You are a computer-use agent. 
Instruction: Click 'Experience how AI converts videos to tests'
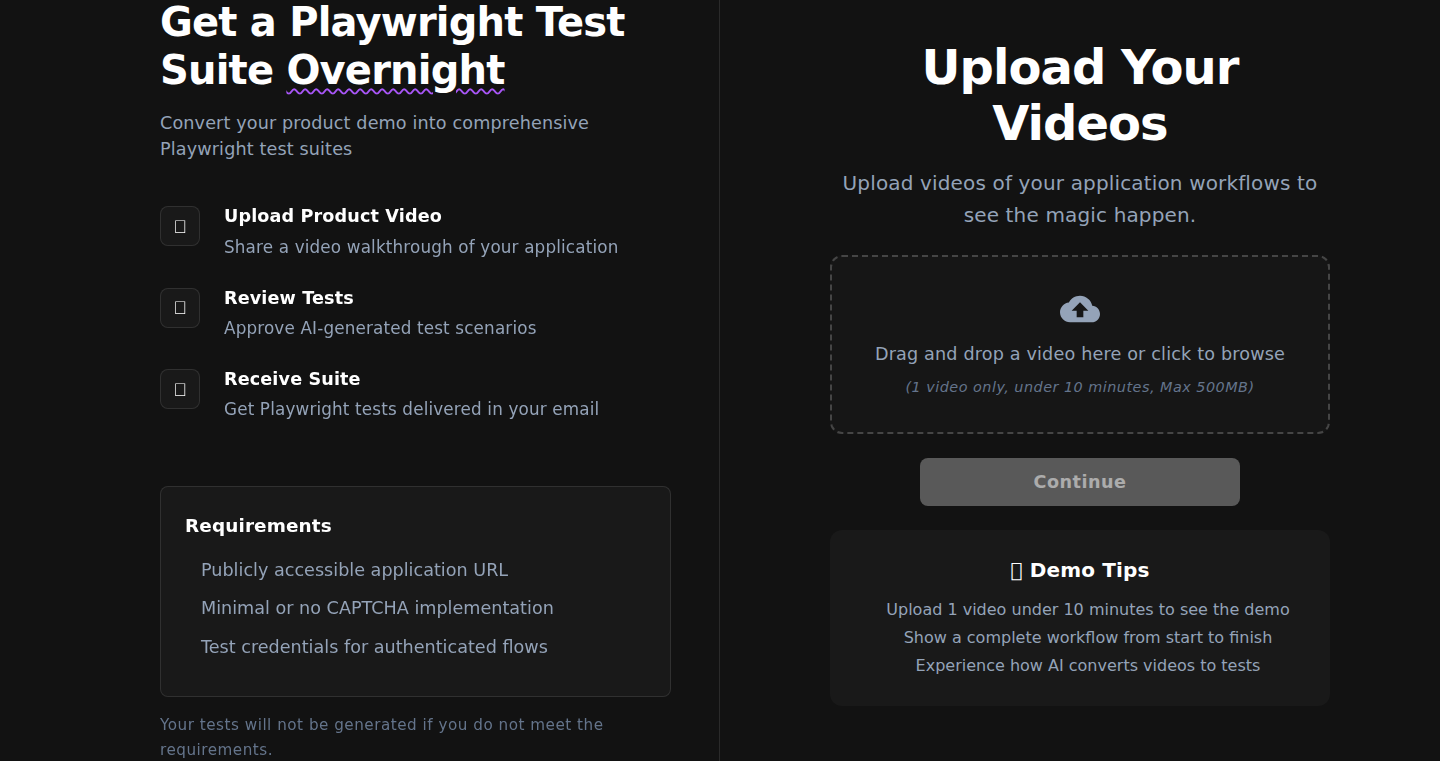(x=1088, y=666)
